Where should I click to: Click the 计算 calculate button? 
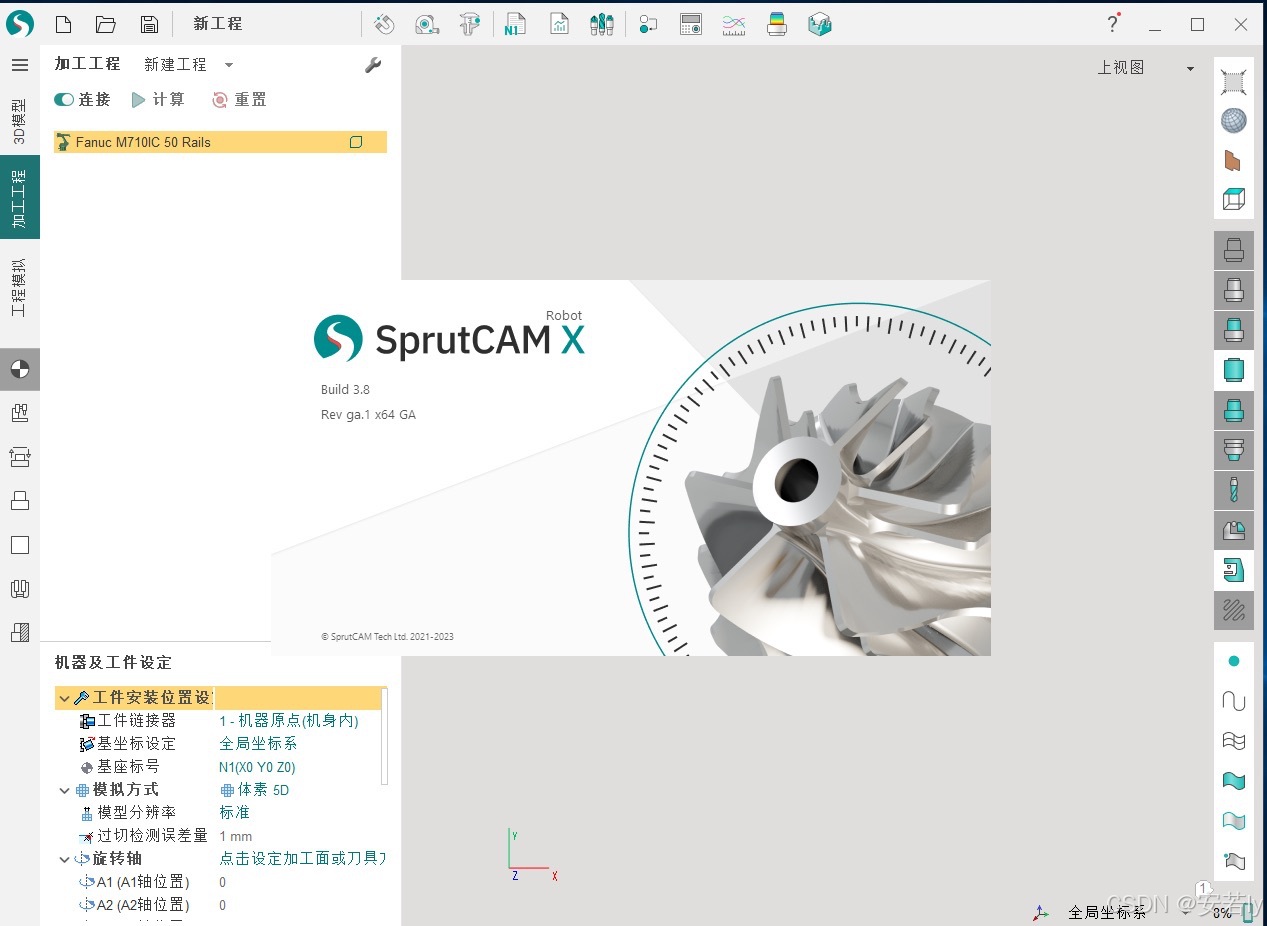tap(159, 100)
